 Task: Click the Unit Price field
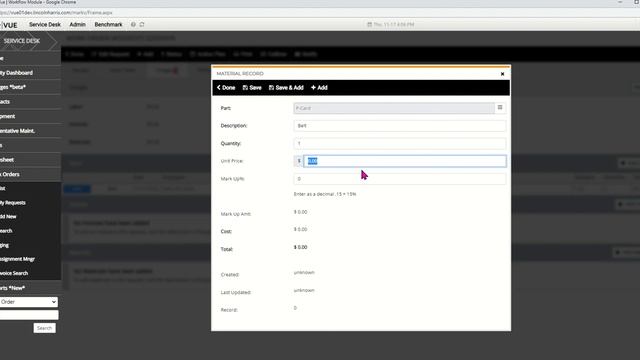coord(405,161)
